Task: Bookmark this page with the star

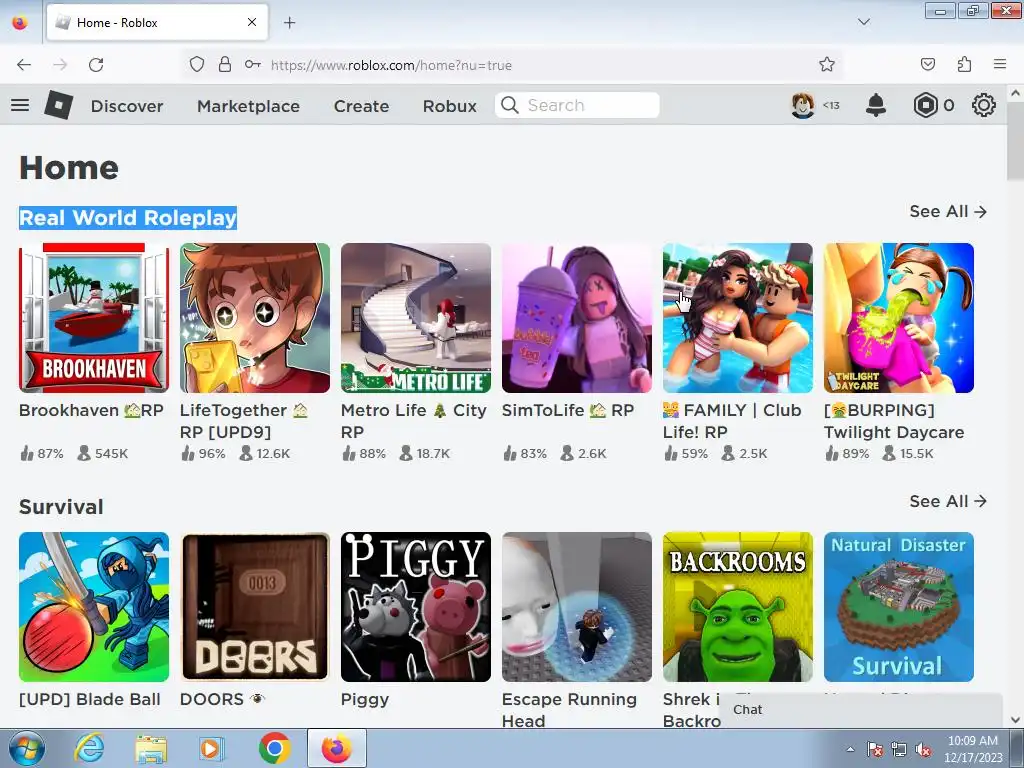Action: pos(827,65)
